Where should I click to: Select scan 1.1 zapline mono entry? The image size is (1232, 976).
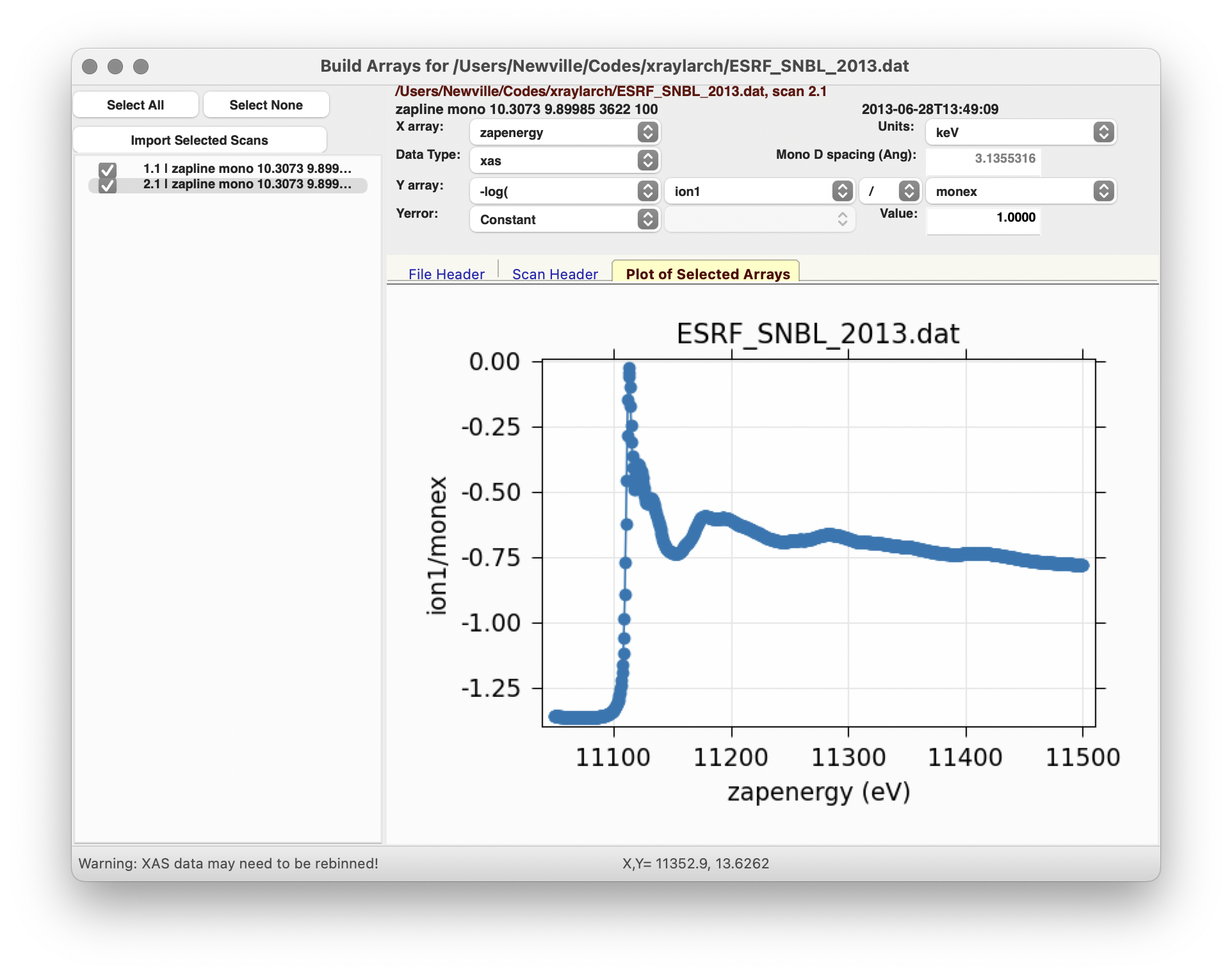[x=247, y=168]
